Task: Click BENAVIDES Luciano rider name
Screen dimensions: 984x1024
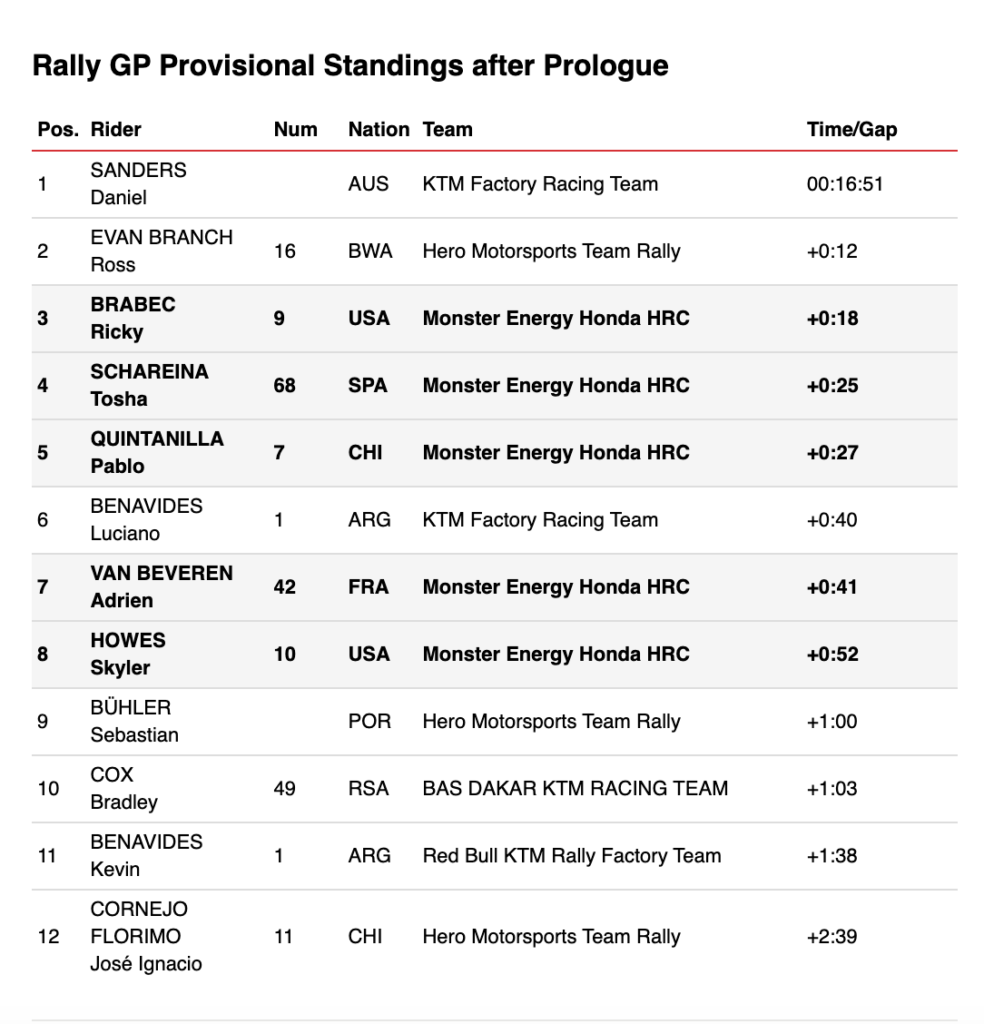Action: point(146,520)
